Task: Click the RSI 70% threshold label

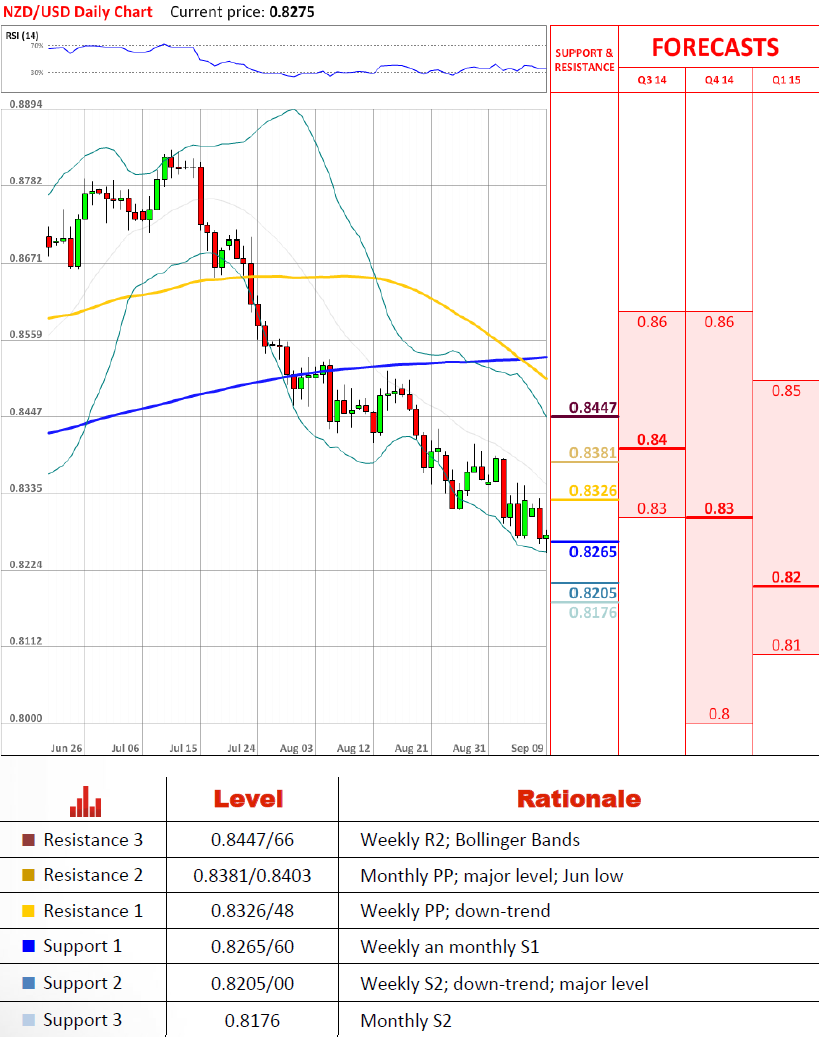Action: coord(37,46)
